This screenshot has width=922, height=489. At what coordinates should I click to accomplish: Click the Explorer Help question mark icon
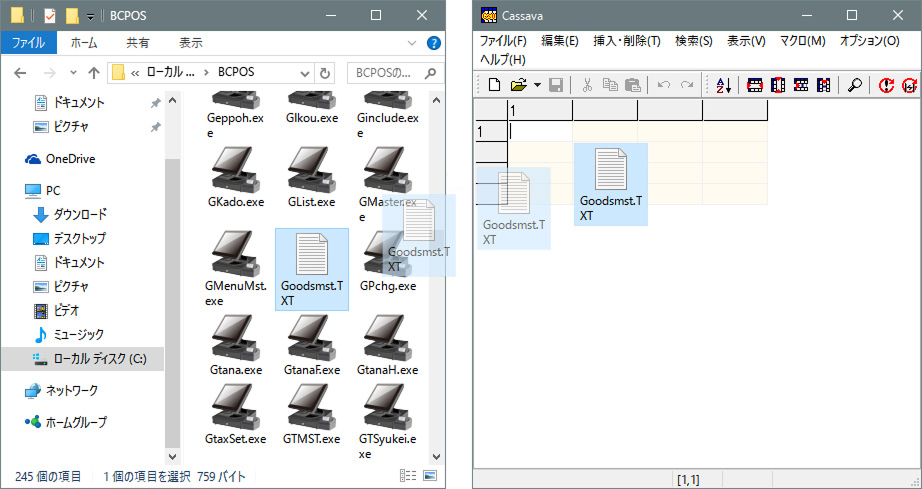coord(434,43)
